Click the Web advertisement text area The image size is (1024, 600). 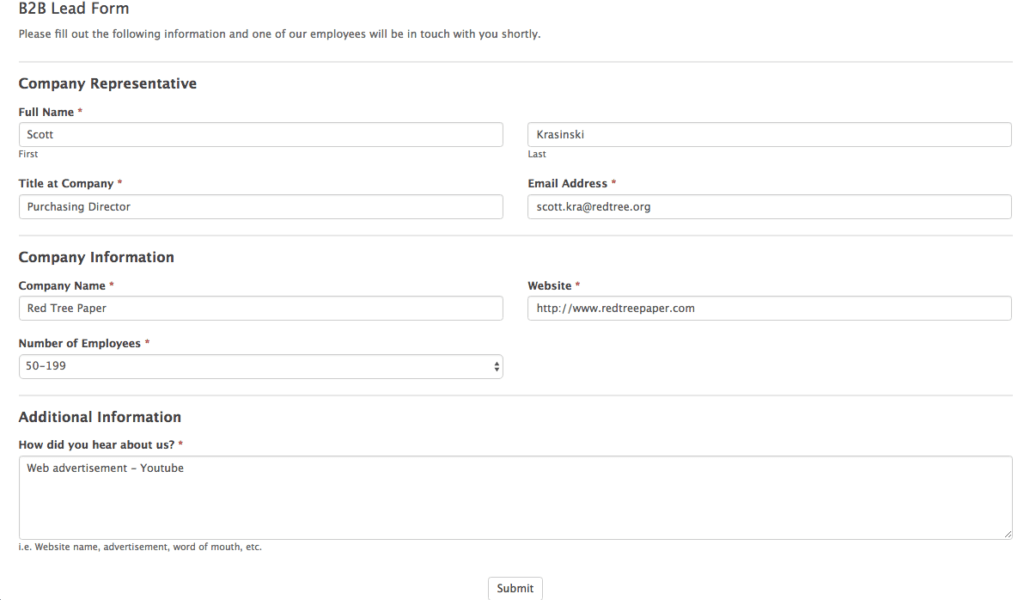tap(515, 498)
